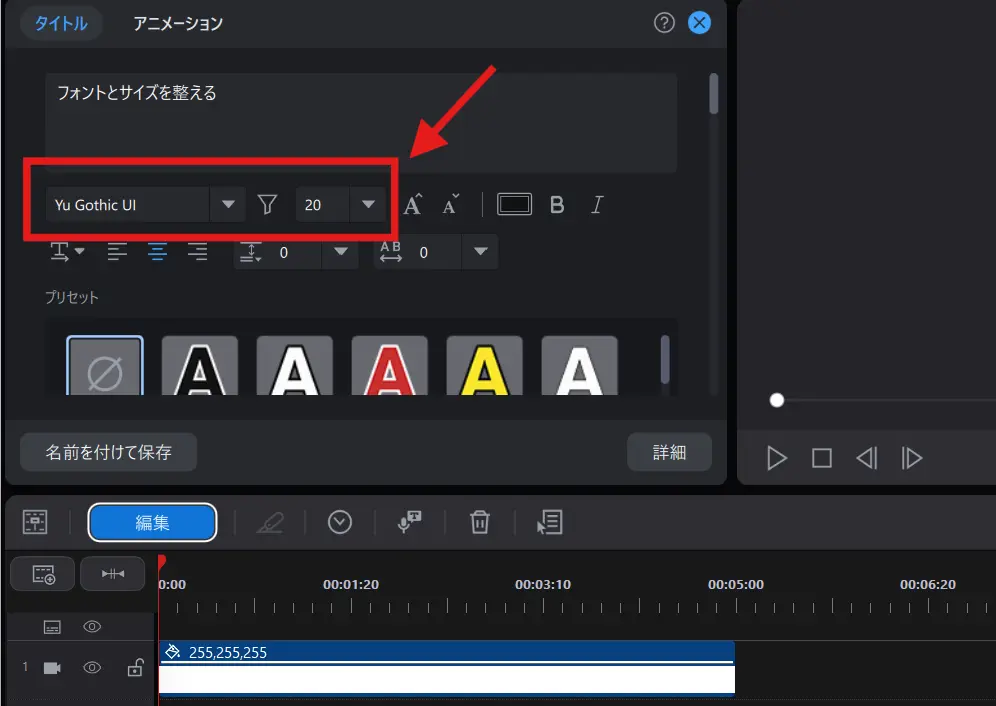996x706 pixels.
Task: Step forward one frame
Action: pos(912,458)
